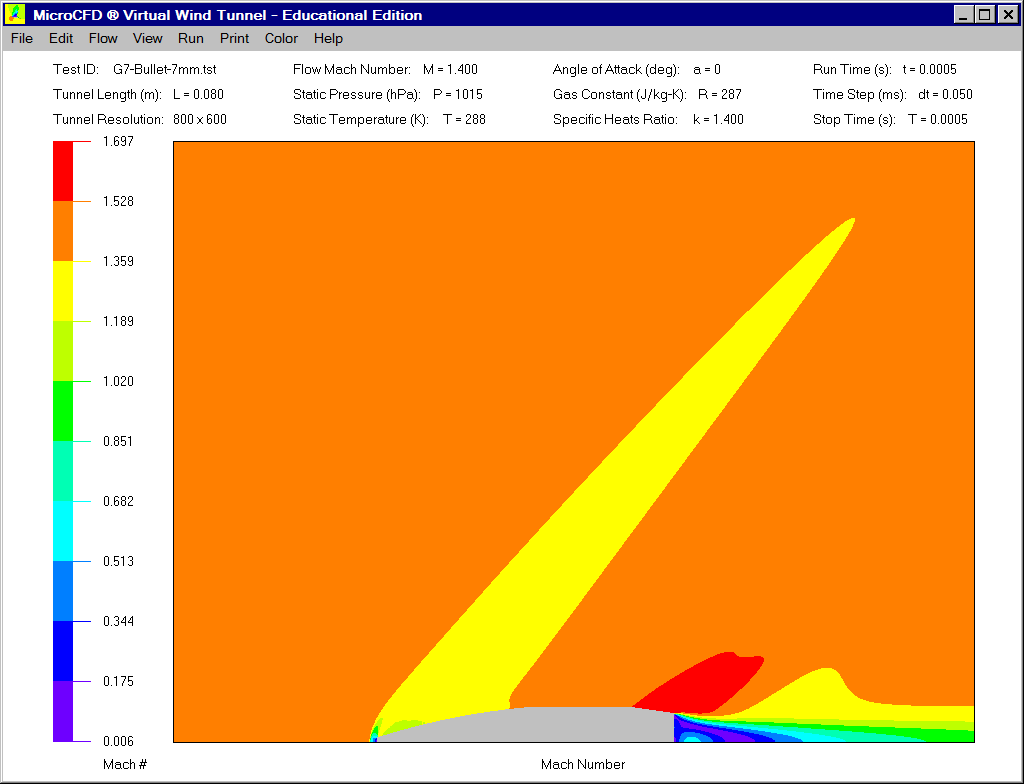Click the MicroCFD application icon in title bar

(x=15, y=14)
